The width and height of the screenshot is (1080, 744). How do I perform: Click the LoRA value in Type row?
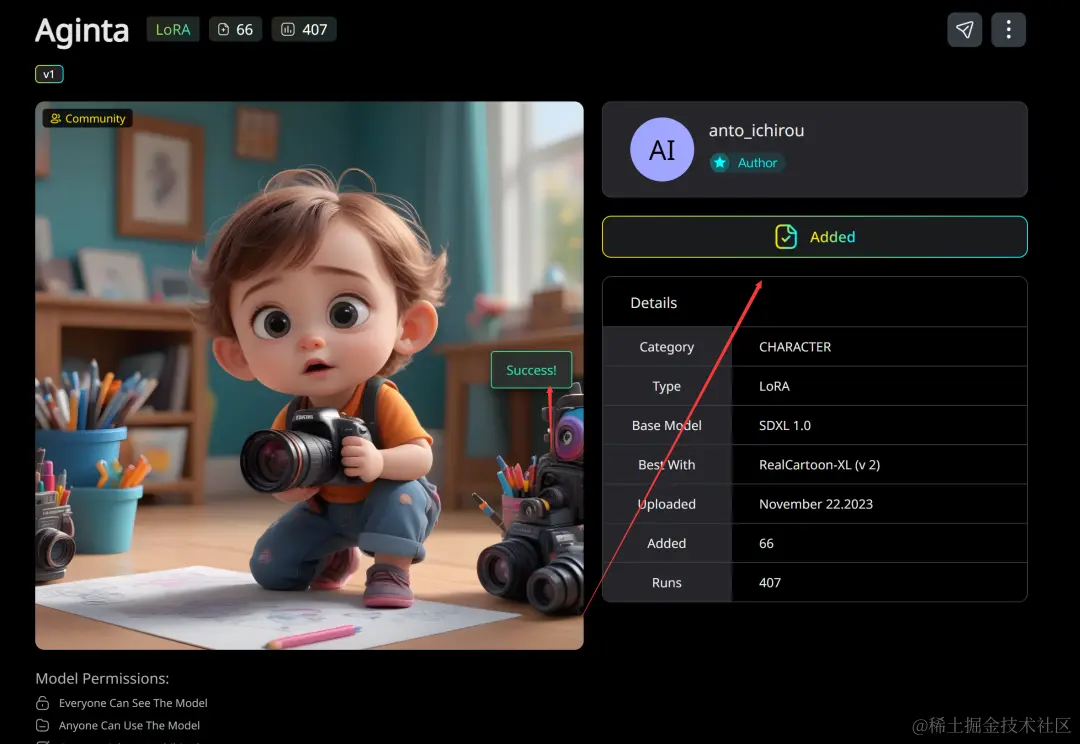click(774, 386)
